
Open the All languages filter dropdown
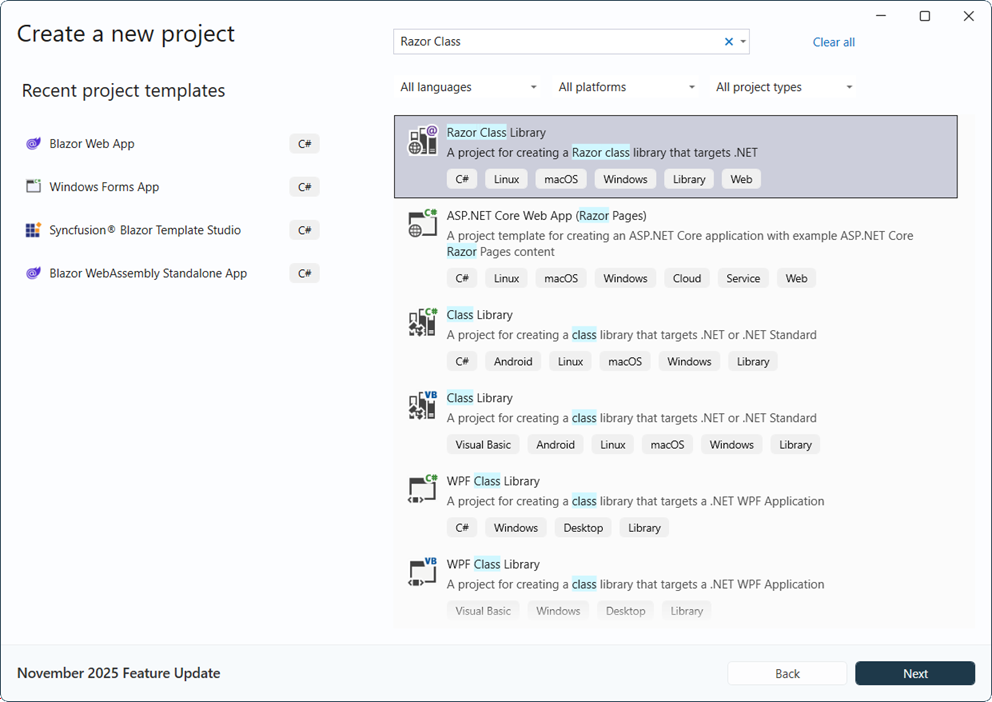(x=468, y=88)
